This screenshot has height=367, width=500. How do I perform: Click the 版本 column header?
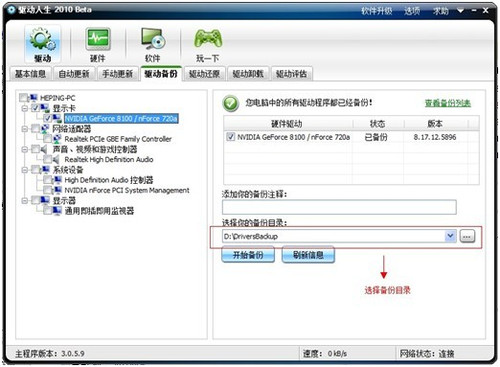435,124
